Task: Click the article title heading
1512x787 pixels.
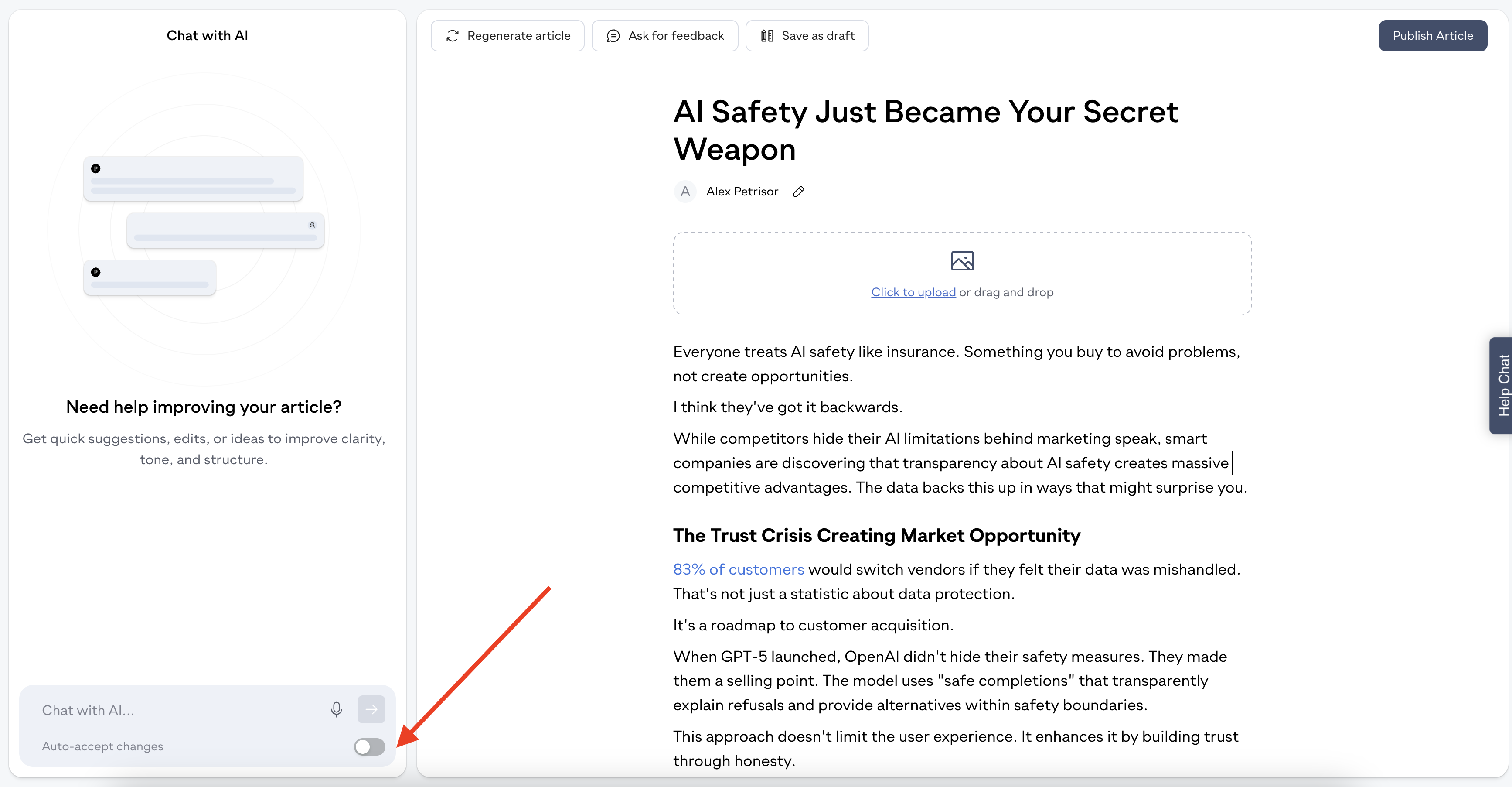Action: pyautogui.click(x=926, y=130)
